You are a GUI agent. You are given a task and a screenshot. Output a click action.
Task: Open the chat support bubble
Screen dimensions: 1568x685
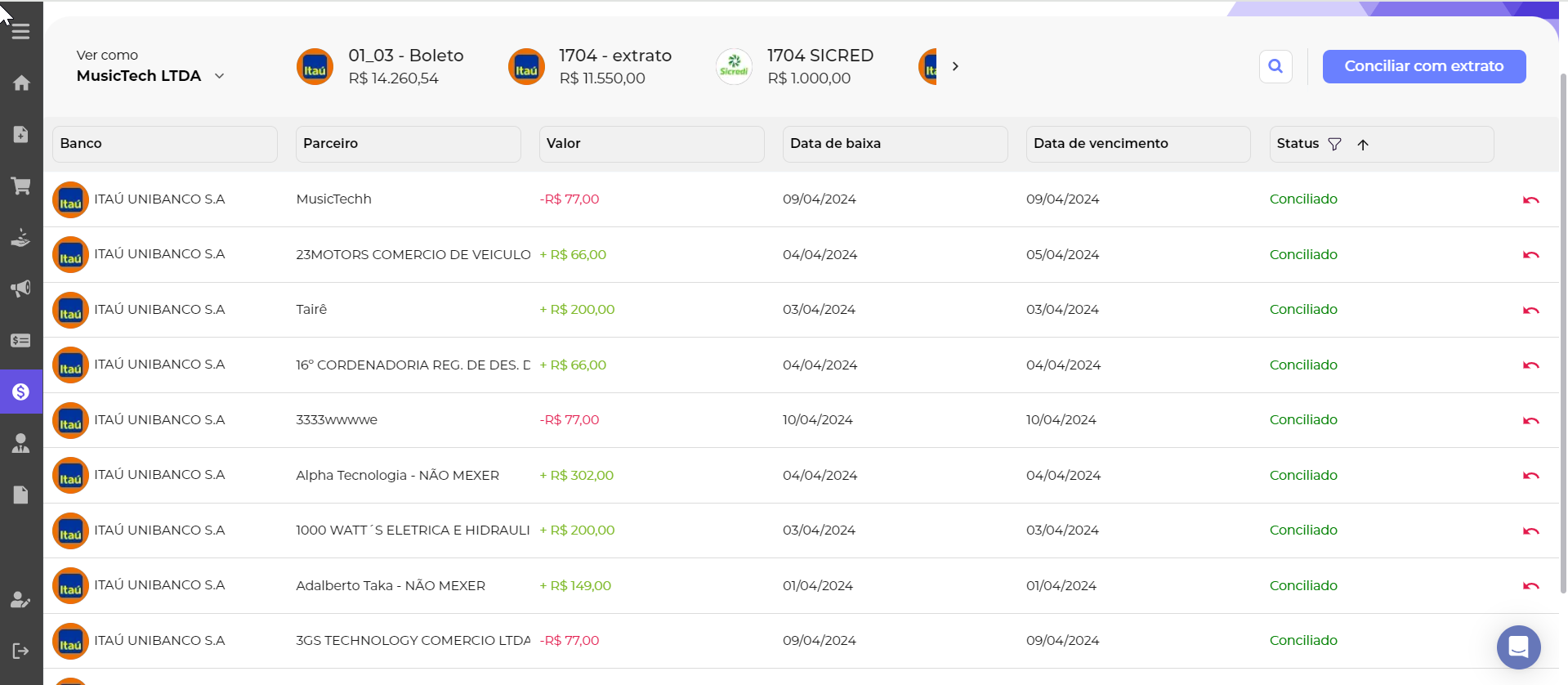pos(1518,647)
